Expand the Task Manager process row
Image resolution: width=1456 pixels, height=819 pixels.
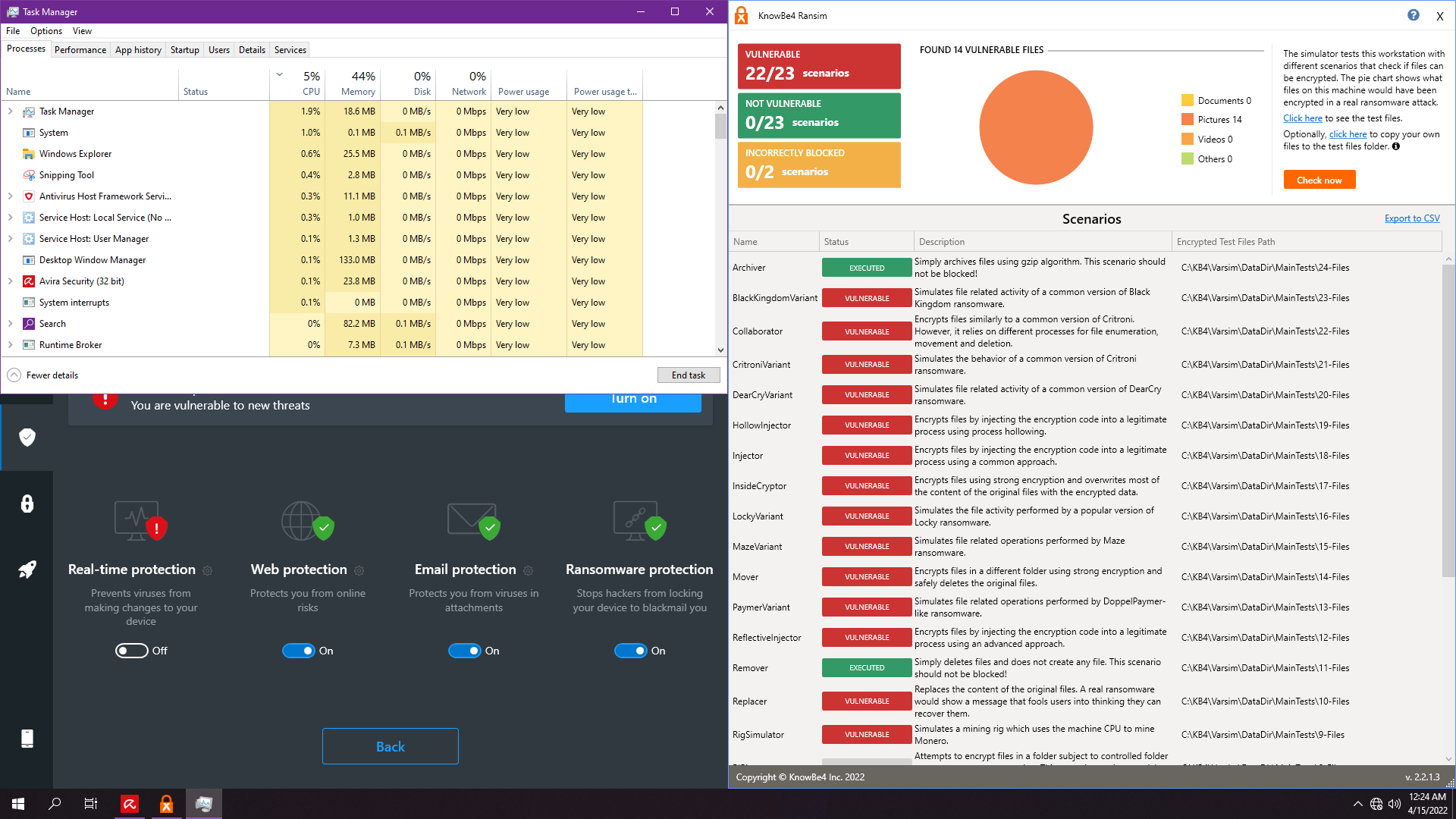(x=11, y=111)
